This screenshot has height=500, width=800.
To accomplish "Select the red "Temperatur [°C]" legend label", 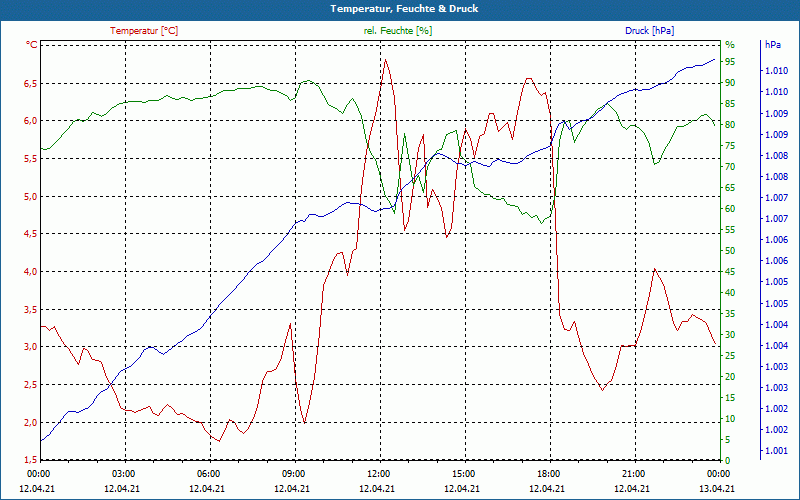I will click(144, 31).
